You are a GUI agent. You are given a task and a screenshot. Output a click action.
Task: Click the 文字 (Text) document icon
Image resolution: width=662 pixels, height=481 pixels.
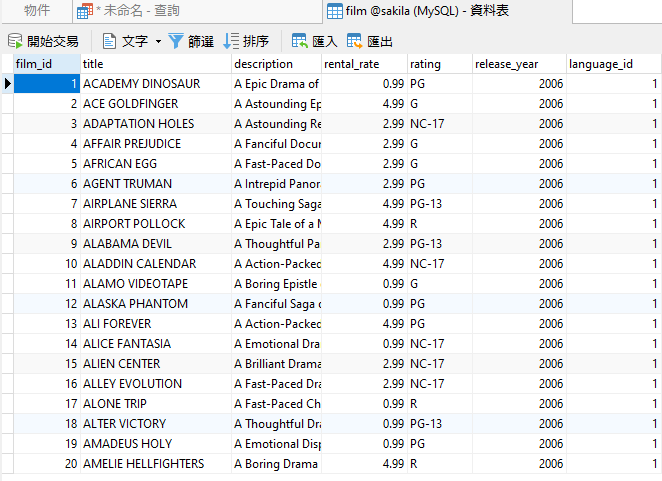click(110, 41)
